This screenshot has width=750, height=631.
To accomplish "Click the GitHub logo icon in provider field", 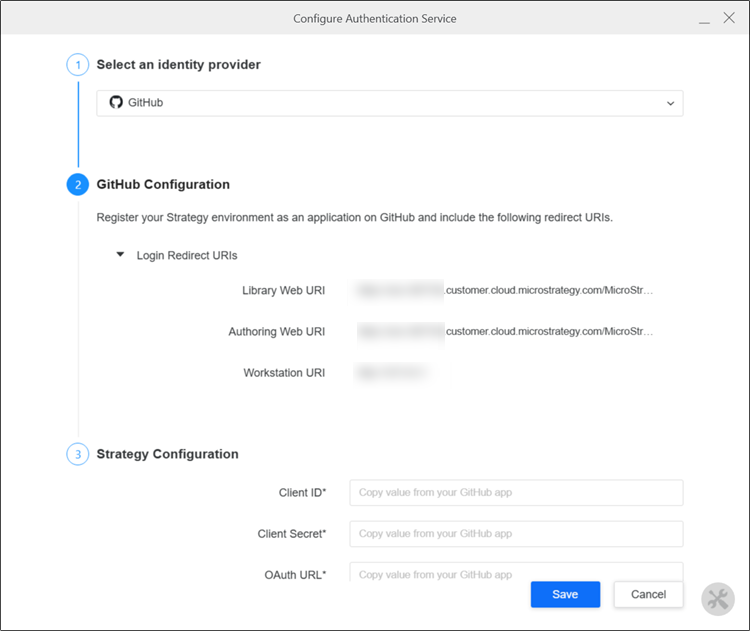I will [116, 102].
